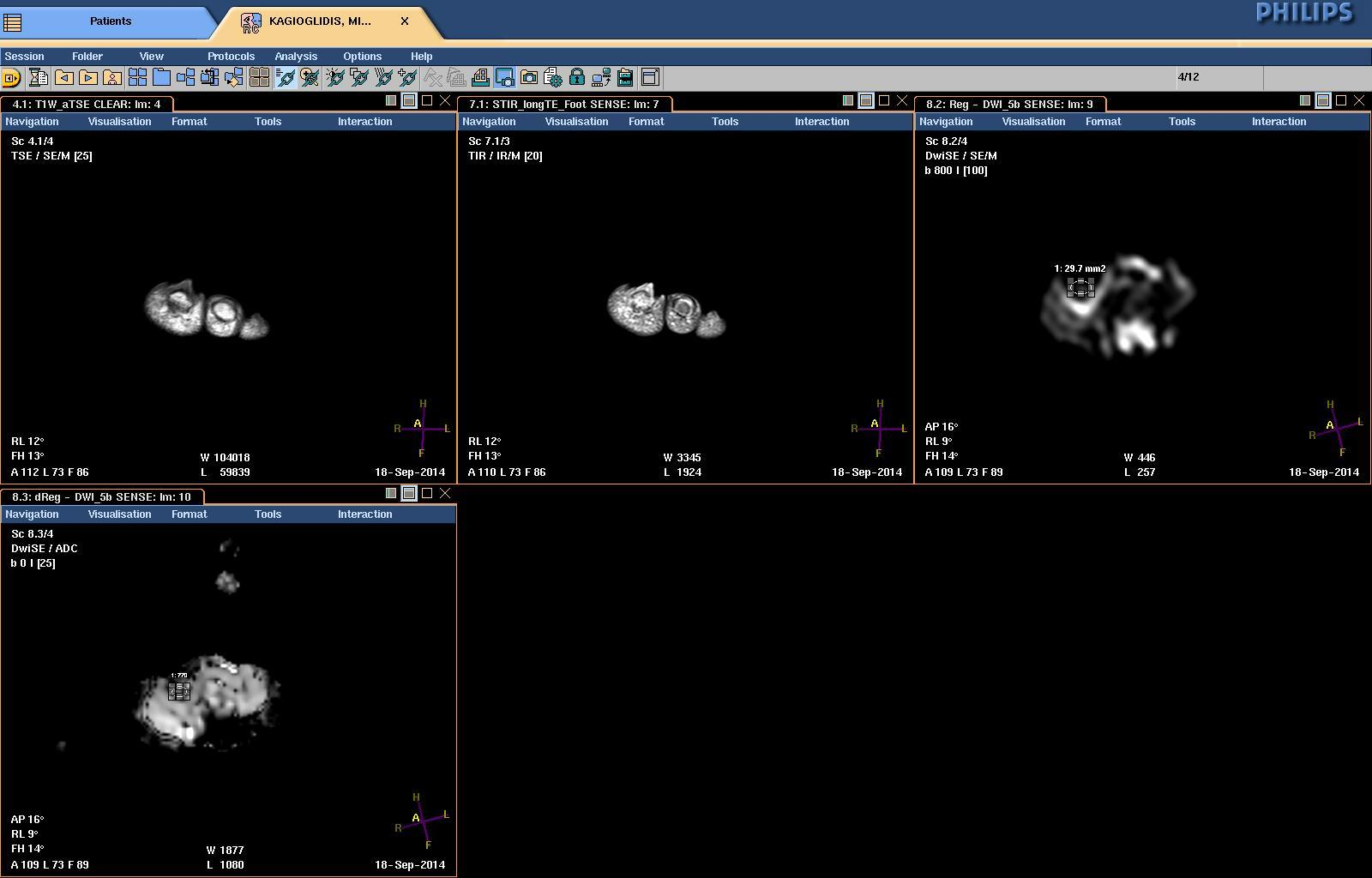The height and width of the screenshot is (878, 1372).
Task: Click the yellow exit arrow icon in toolbar
Action: (x=11, y=78)
